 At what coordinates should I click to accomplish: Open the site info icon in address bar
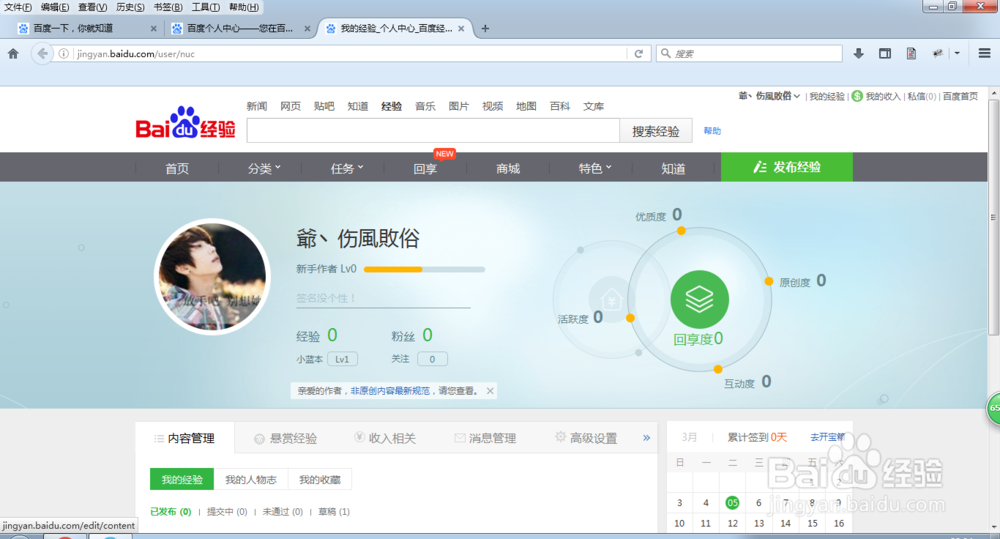(x=64, y=54)
